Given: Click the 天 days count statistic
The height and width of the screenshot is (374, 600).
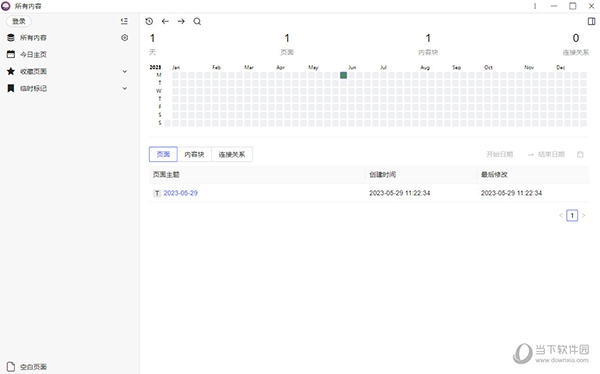Looking at the screenshot, I should pyautogui.click(x=152, y=44).
